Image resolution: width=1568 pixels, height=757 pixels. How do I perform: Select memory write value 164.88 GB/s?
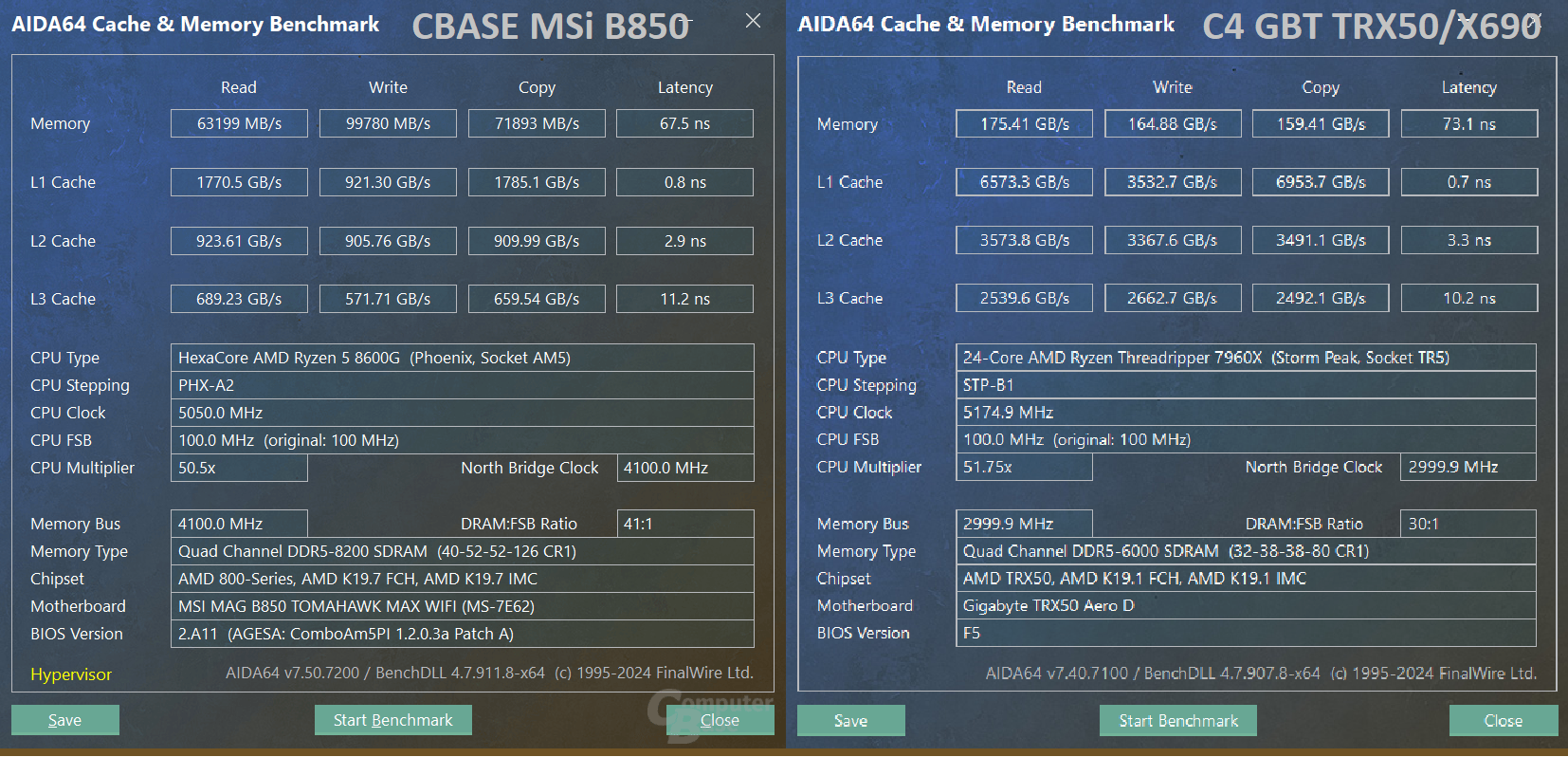pyautogui.click(x=1173, y=124)
